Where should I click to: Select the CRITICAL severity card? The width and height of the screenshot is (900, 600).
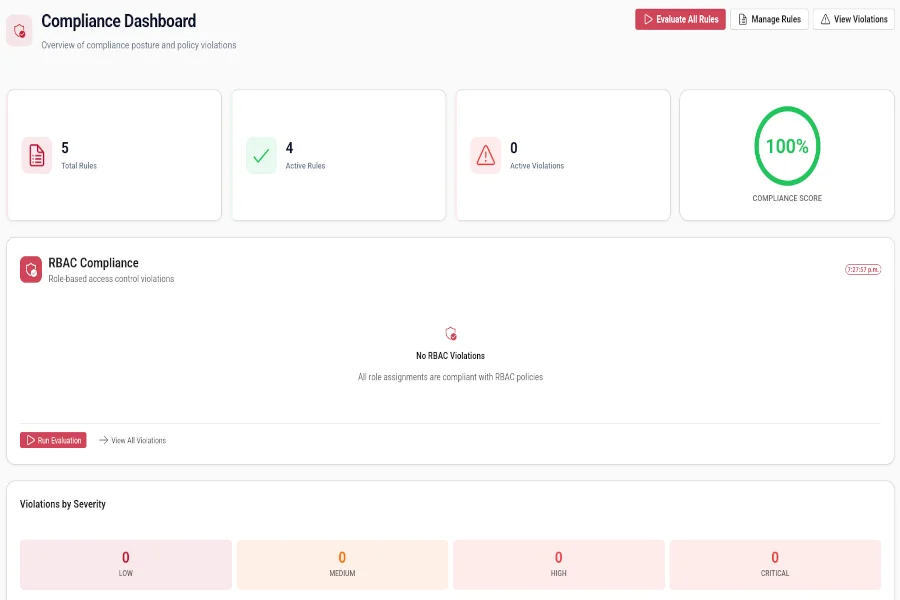[775, 564]
